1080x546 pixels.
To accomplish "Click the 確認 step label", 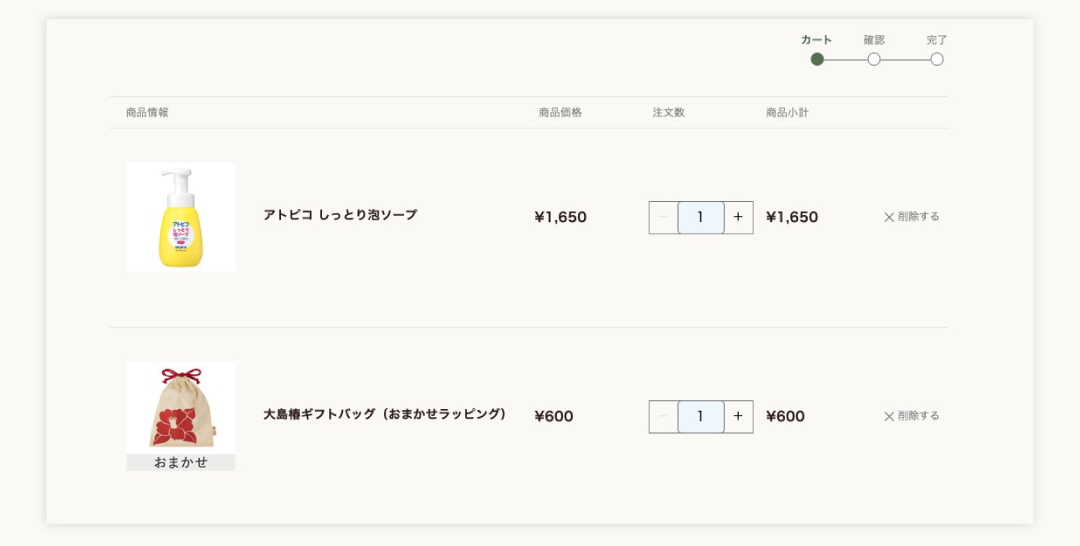I will [x=874, y=40].
